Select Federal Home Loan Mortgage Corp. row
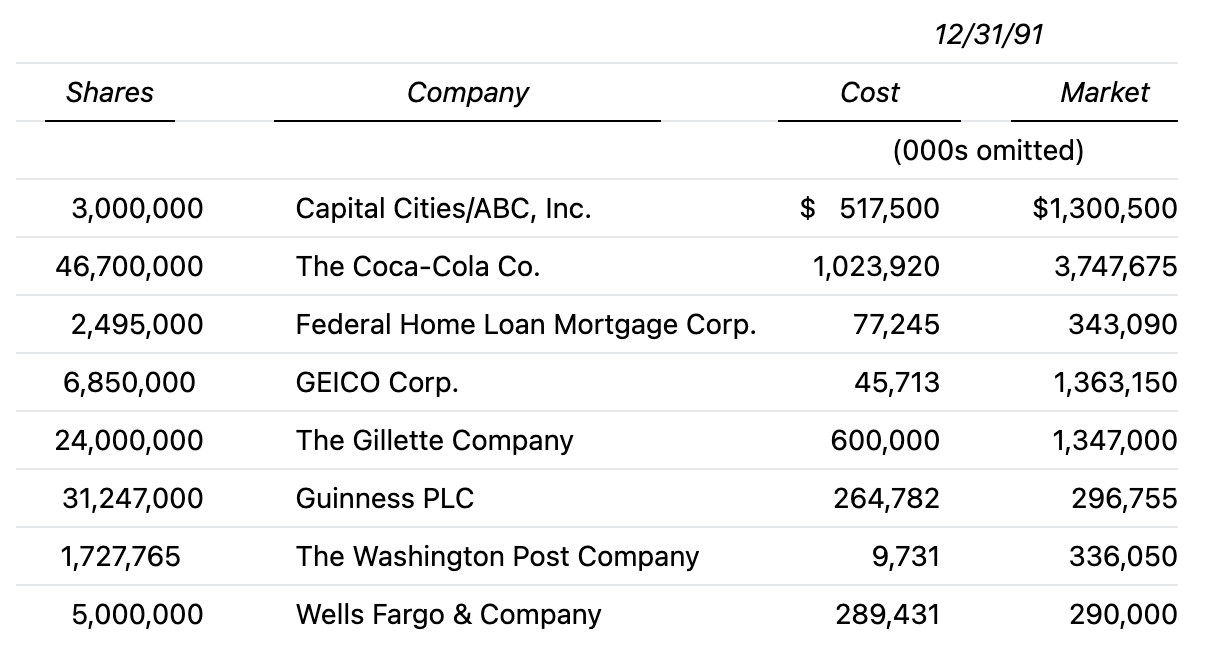This screenshot has width=1208, height=654. (x=525, y=325)
